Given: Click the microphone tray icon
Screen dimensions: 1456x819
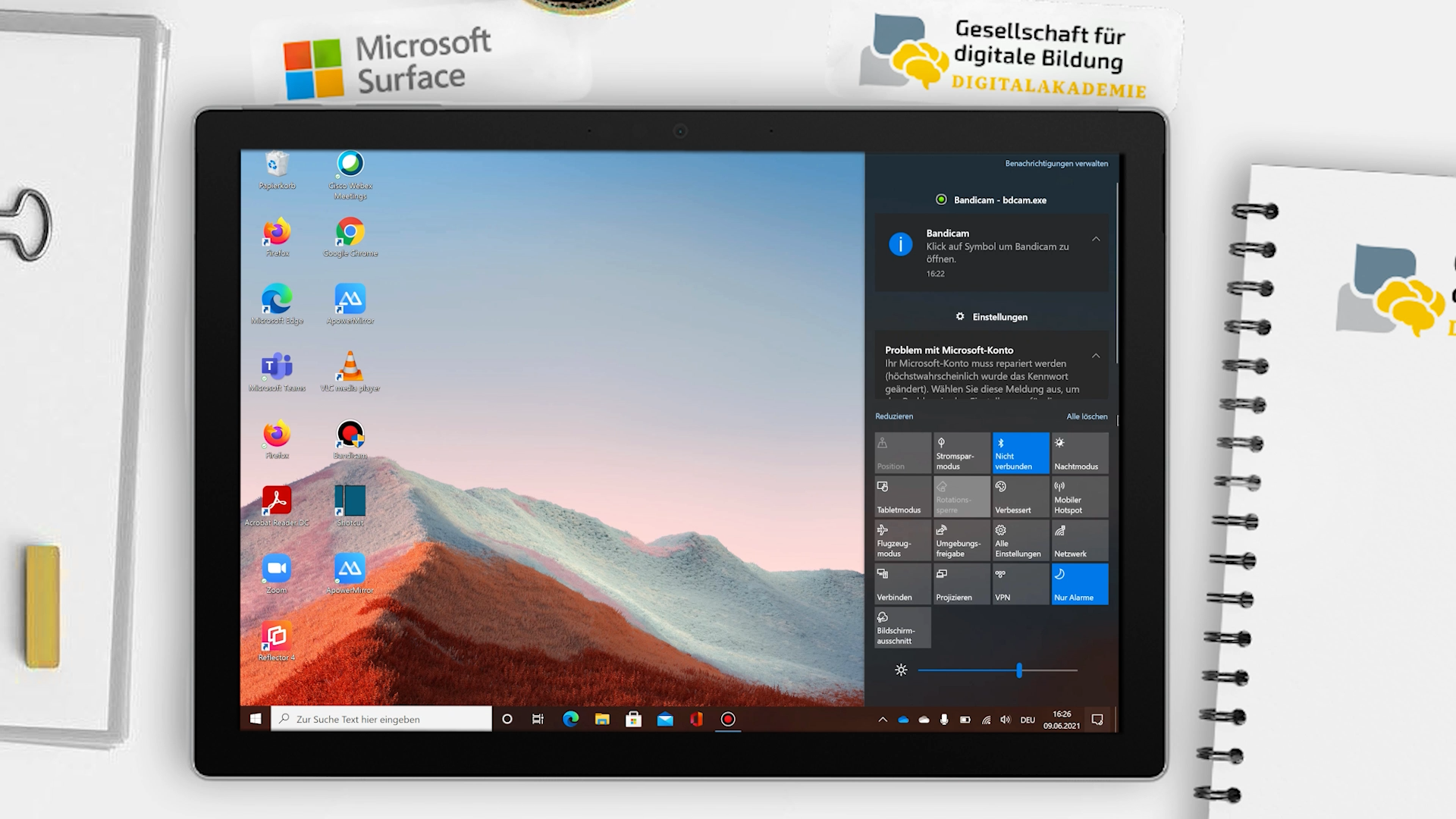Looking at the screenshot, I should 944,720.
